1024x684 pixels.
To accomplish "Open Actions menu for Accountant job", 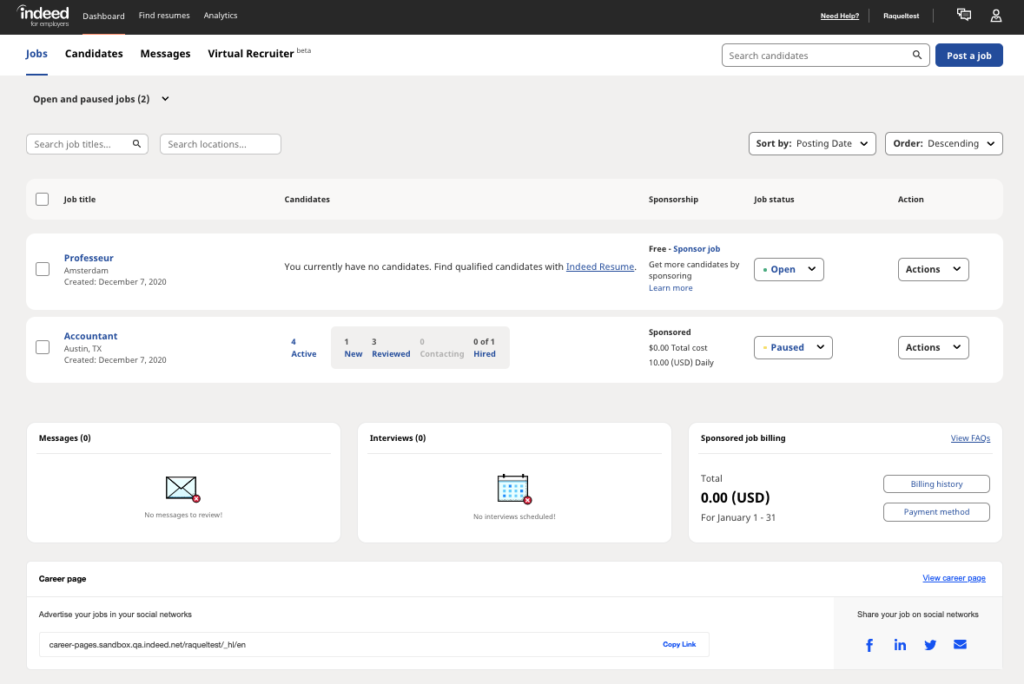I will 933,348.
